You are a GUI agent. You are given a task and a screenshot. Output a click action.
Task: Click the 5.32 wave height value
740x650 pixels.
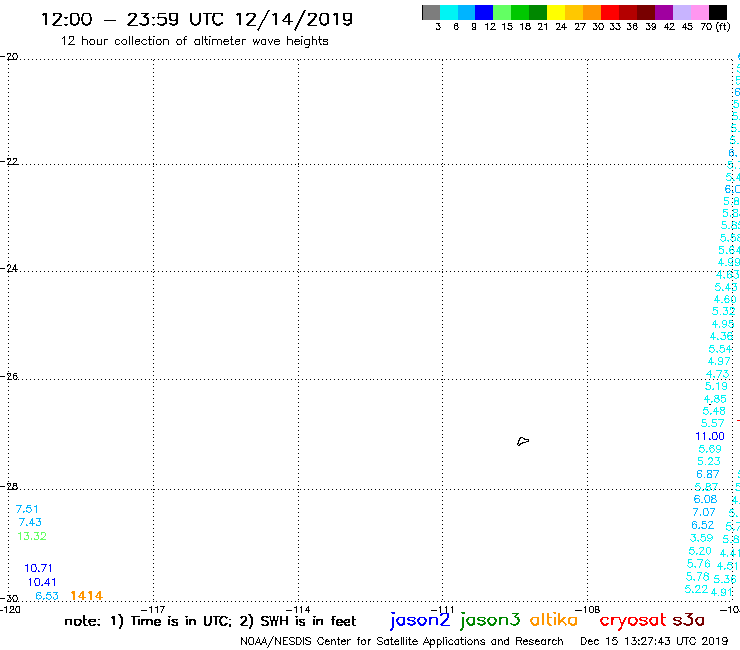point(723,311)
